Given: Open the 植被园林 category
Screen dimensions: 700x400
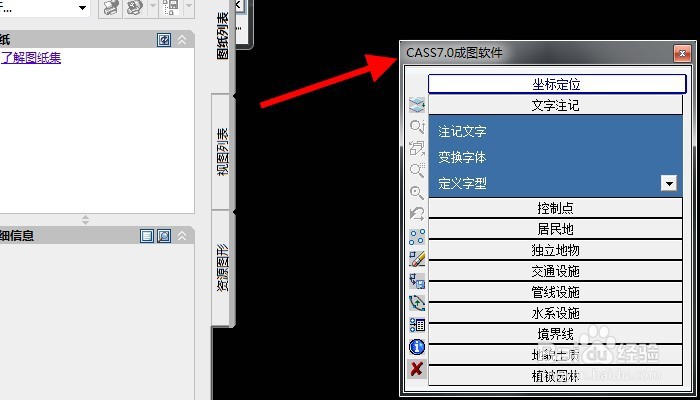Looking at the screenshot, I should coord(555,376).
